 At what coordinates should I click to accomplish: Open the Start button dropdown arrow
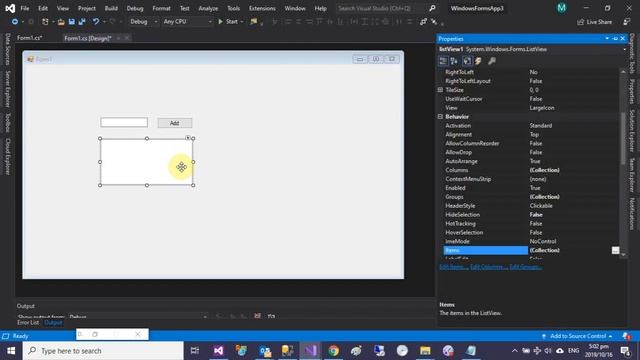coord(242,22)
